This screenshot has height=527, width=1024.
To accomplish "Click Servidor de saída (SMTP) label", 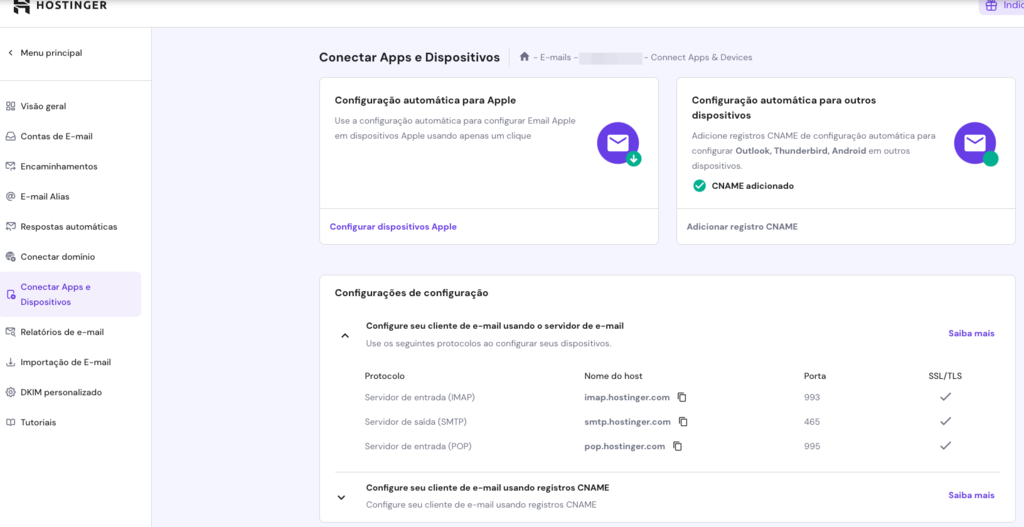I will [416, 422].
